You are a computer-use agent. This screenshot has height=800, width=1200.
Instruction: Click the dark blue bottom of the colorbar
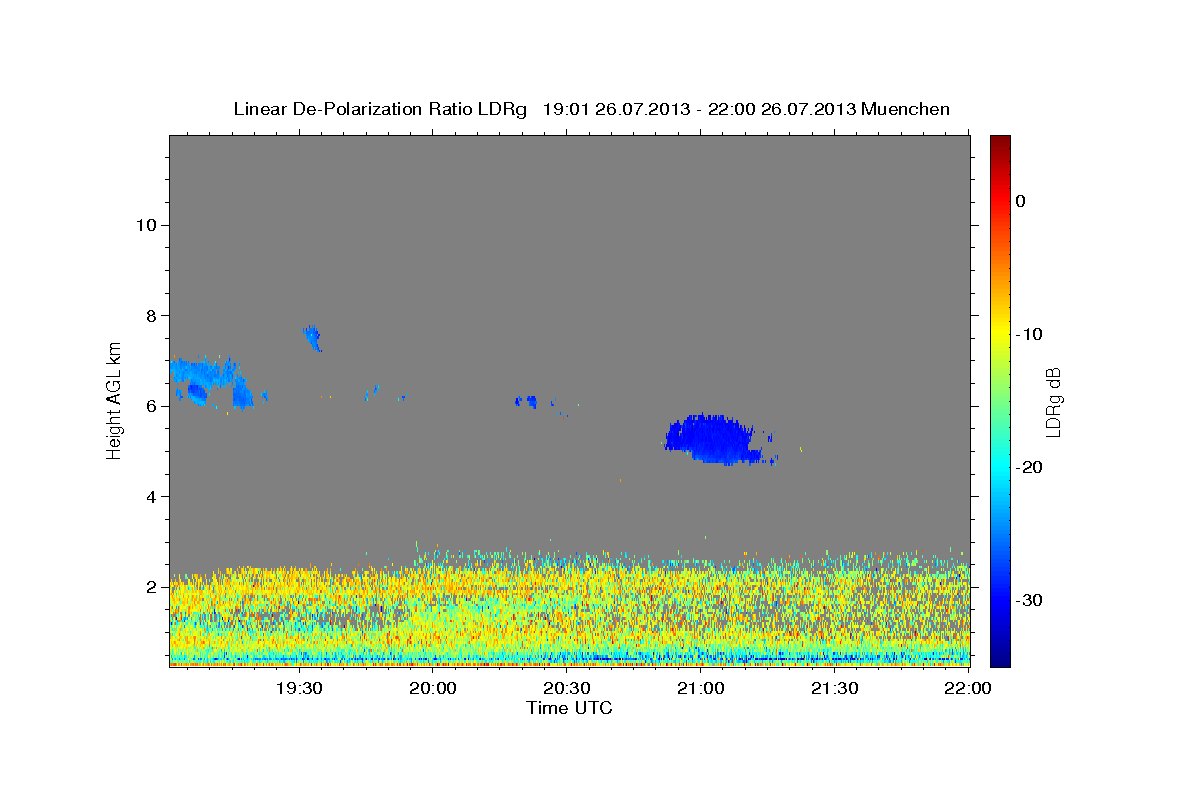click(1000, 655)
